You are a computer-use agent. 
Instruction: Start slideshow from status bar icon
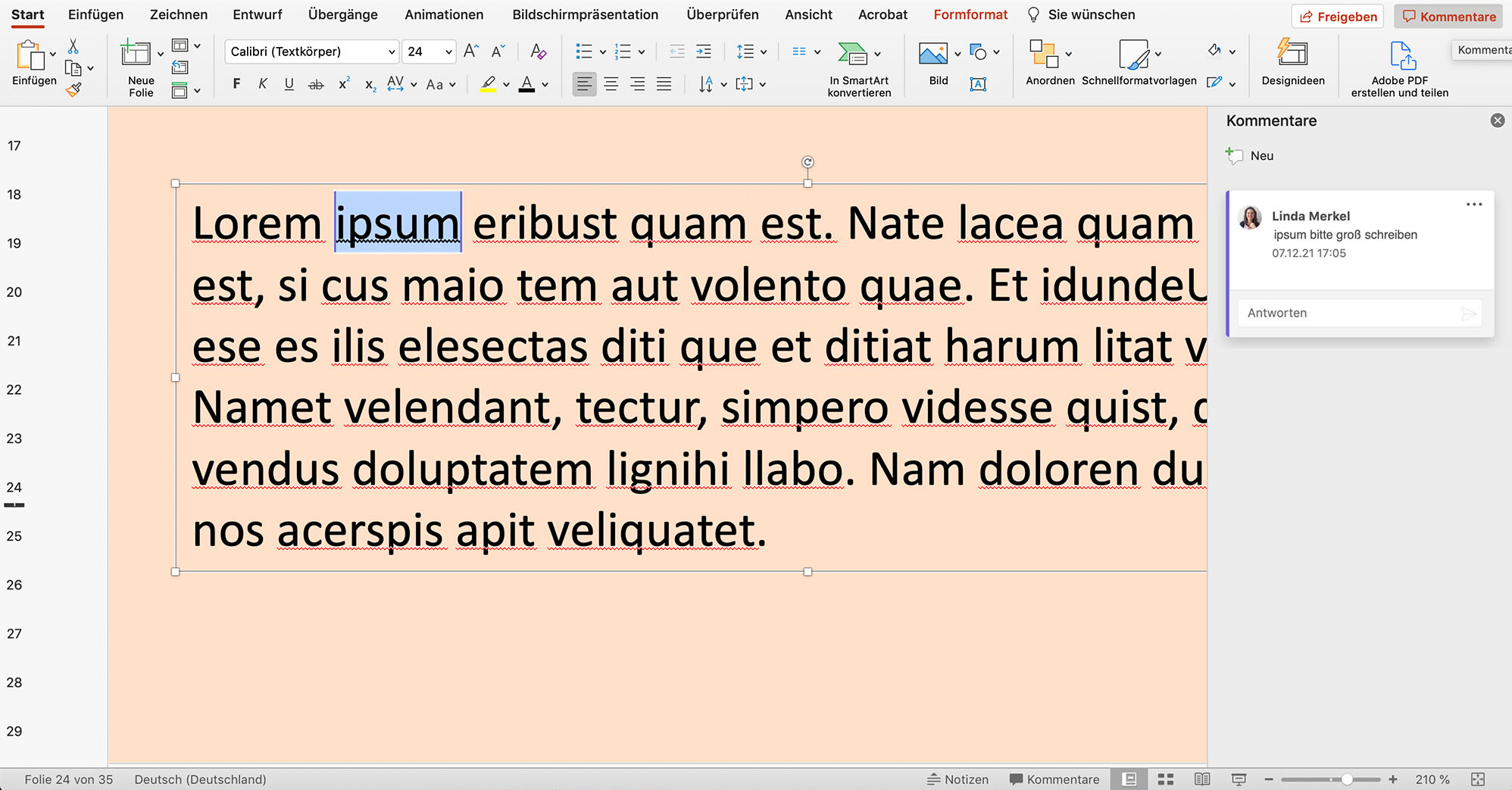click(x=1239, y=779)
